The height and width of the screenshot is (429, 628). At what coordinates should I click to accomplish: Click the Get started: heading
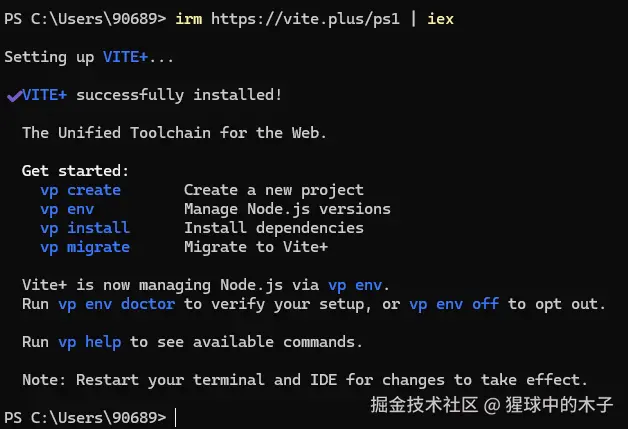click(75, 171)
